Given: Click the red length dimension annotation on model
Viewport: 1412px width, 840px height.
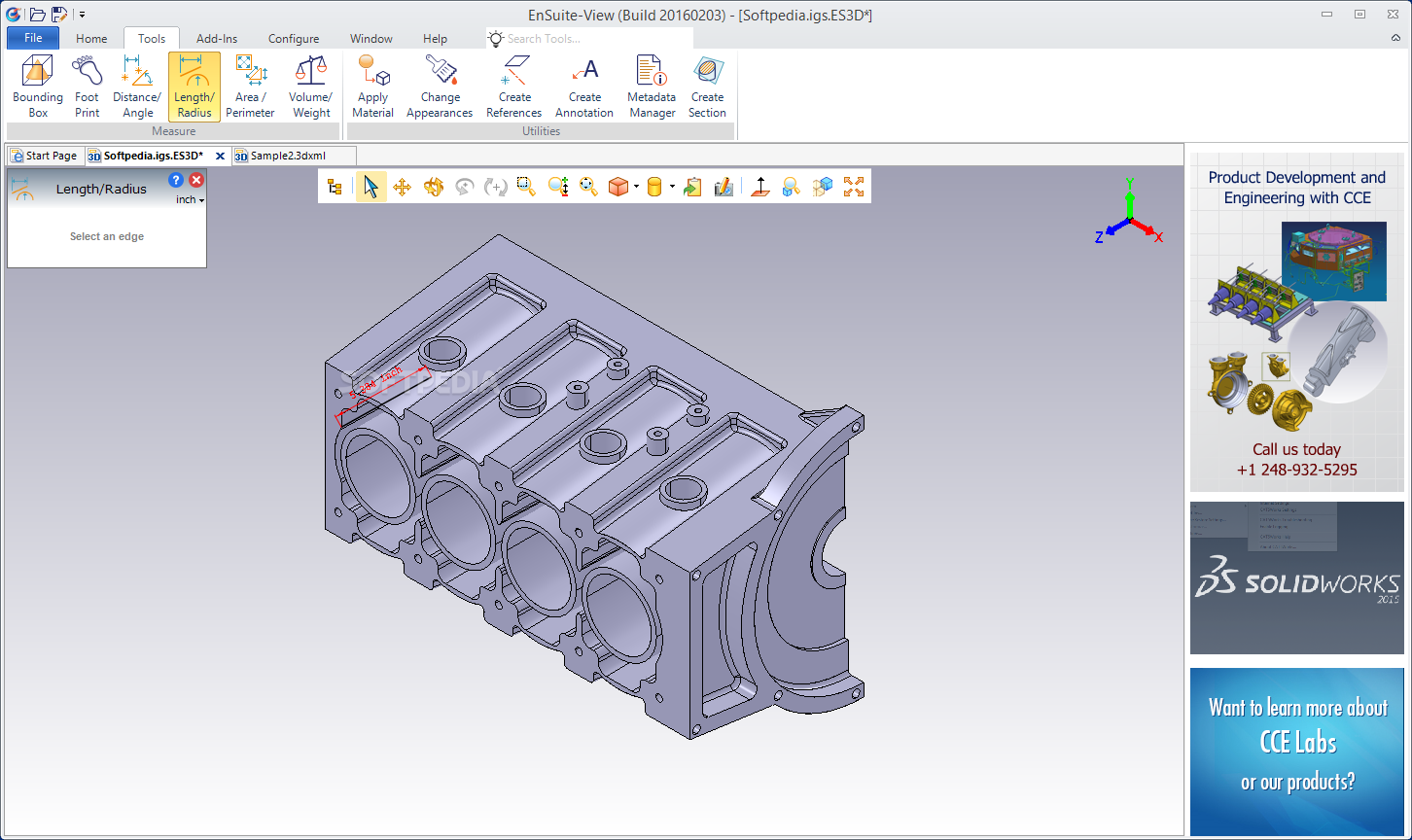Looking at the screenshot, I should 381,396.
